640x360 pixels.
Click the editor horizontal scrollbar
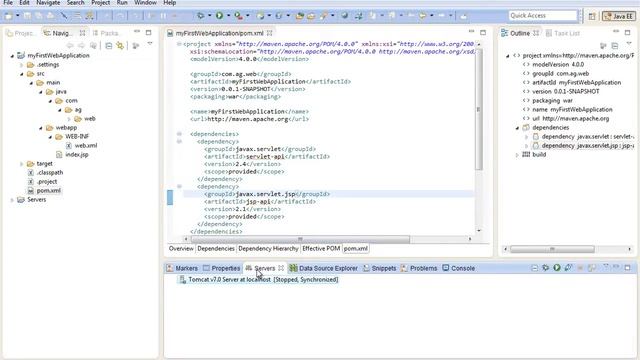click(300, 239)
